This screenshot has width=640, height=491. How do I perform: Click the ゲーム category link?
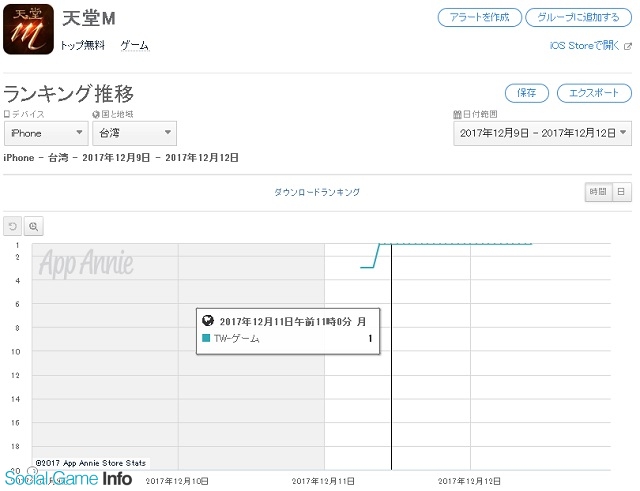click(x=135, y=45)
